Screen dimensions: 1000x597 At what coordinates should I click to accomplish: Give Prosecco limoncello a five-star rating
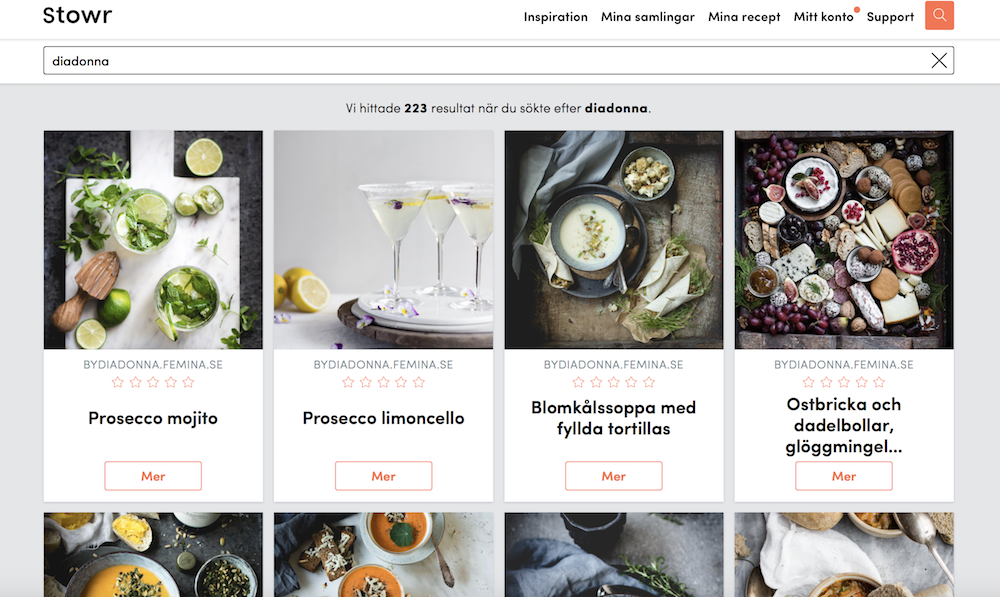[x=419, y=383]
